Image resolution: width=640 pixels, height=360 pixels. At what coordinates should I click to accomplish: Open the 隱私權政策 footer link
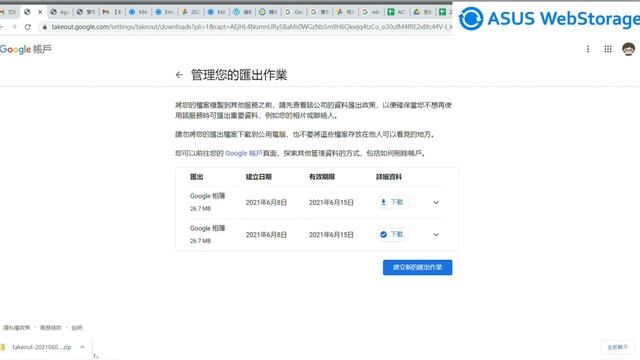(x=17, y=328)
